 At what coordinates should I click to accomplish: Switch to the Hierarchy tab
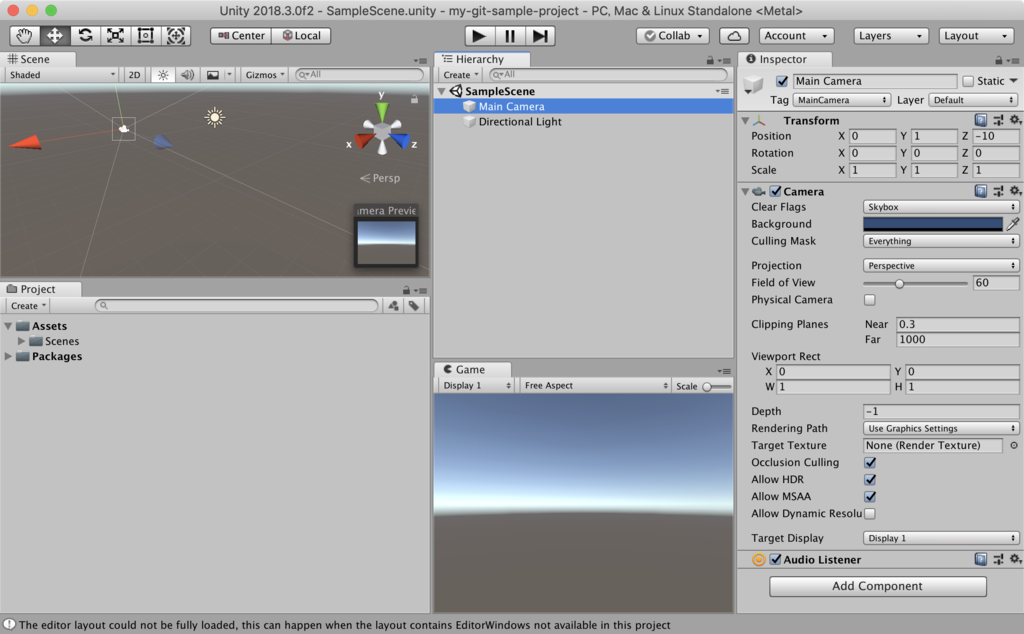tap(481, 59)
